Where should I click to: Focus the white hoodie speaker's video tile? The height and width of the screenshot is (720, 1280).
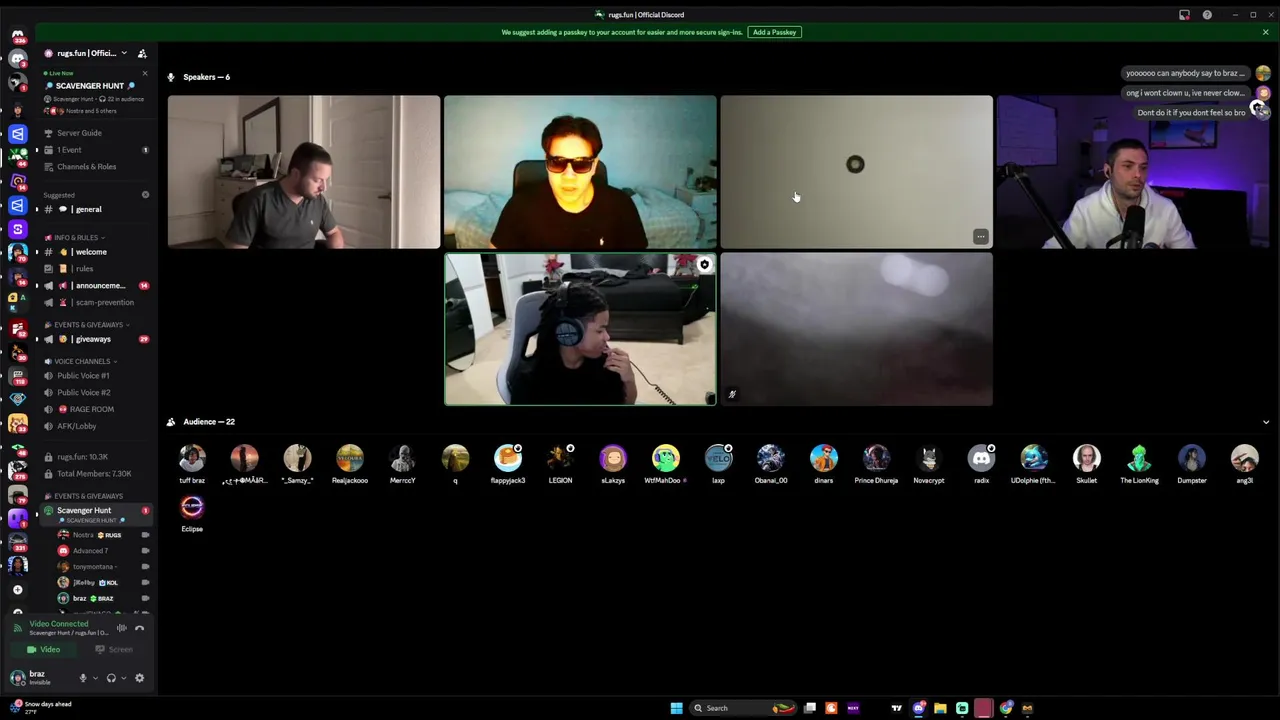pos(1132,172)
